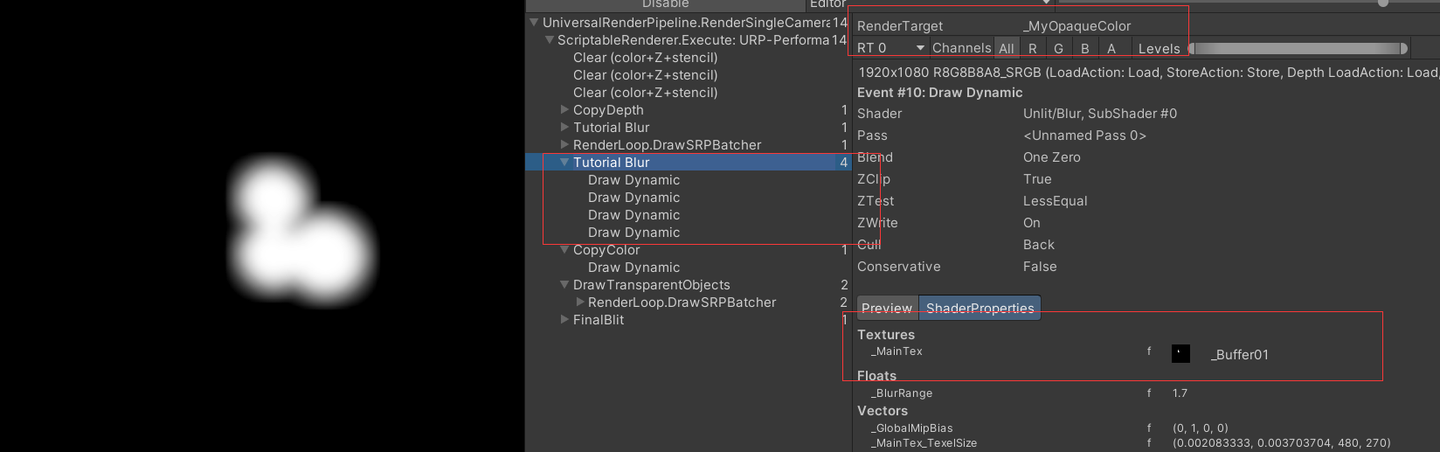Switch to the ShaderProperties tab

coord(979,308)
